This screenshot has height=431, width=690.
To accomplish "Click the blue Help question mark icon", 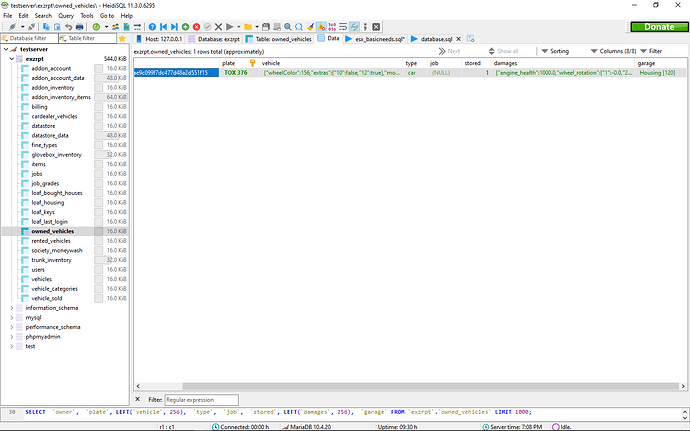I will coord(152,26).
